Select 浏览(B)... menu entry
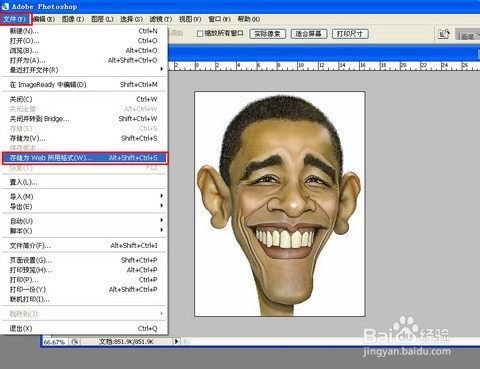Viewport: 480px width, 369px height. [x=84, y=50]
